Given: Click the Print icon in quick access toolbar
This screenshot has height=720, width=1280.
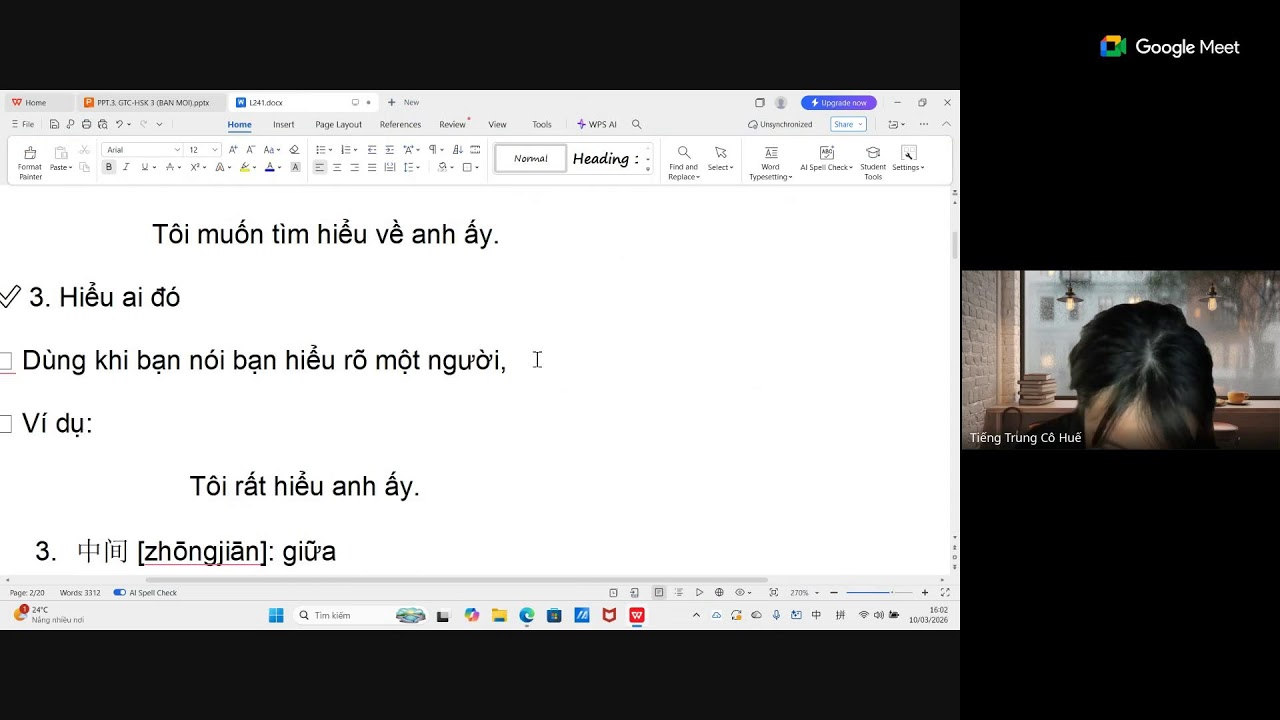Looking at the screenshot, I should pos(86,124).
